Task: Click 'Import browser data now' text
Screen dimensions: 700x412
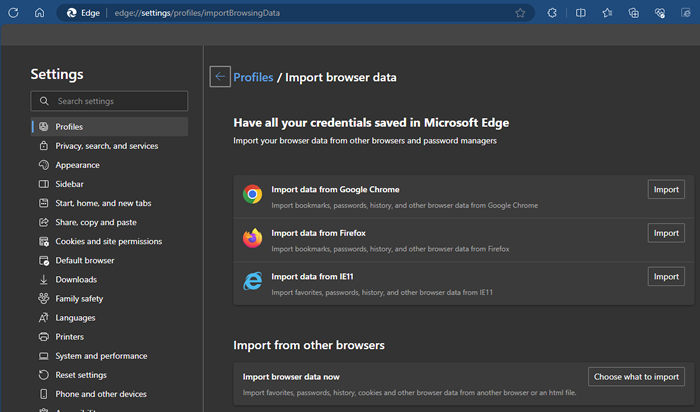Action: (x=291, y=377)
